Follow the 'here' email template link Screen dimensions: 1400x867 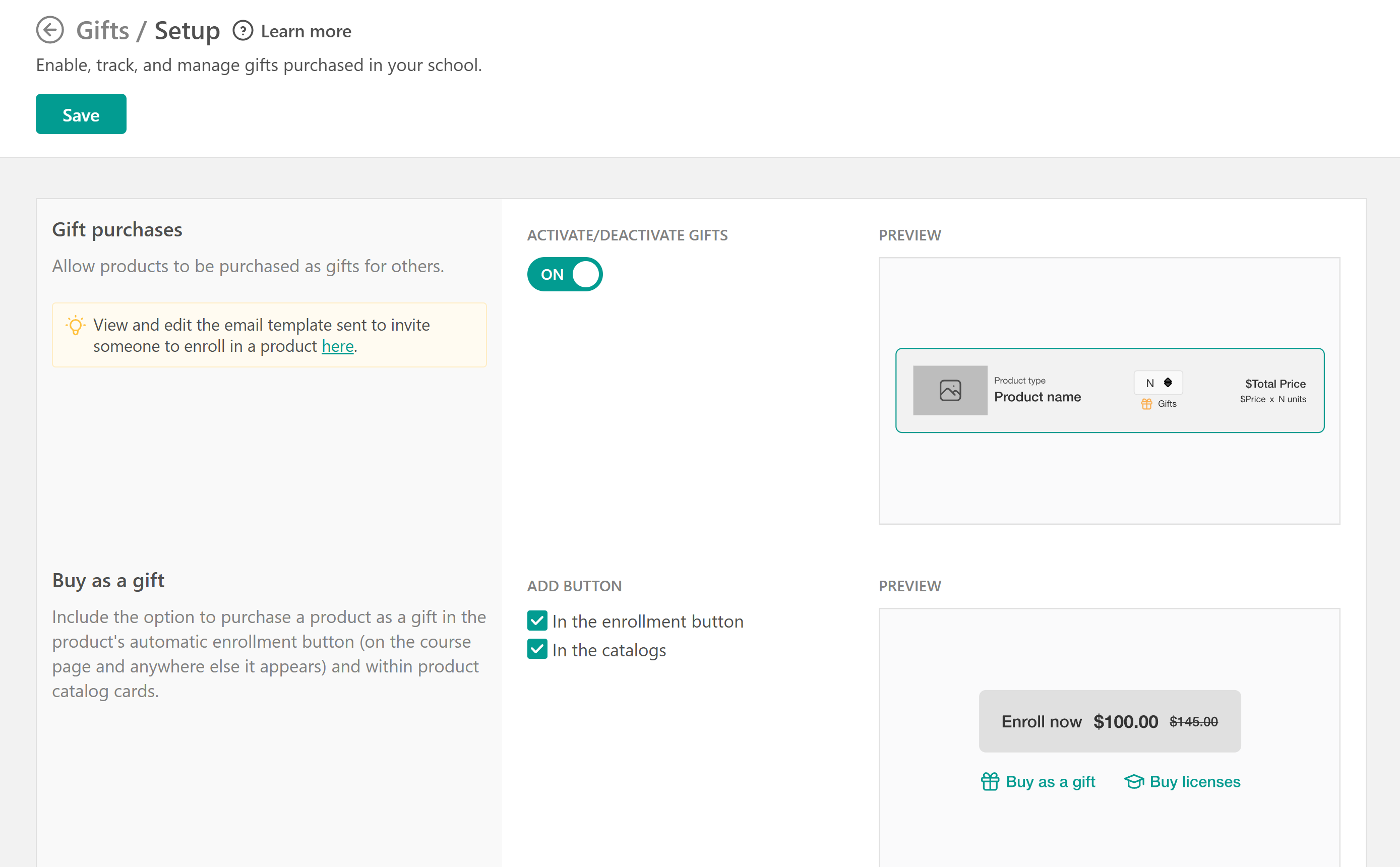[337, 346]
